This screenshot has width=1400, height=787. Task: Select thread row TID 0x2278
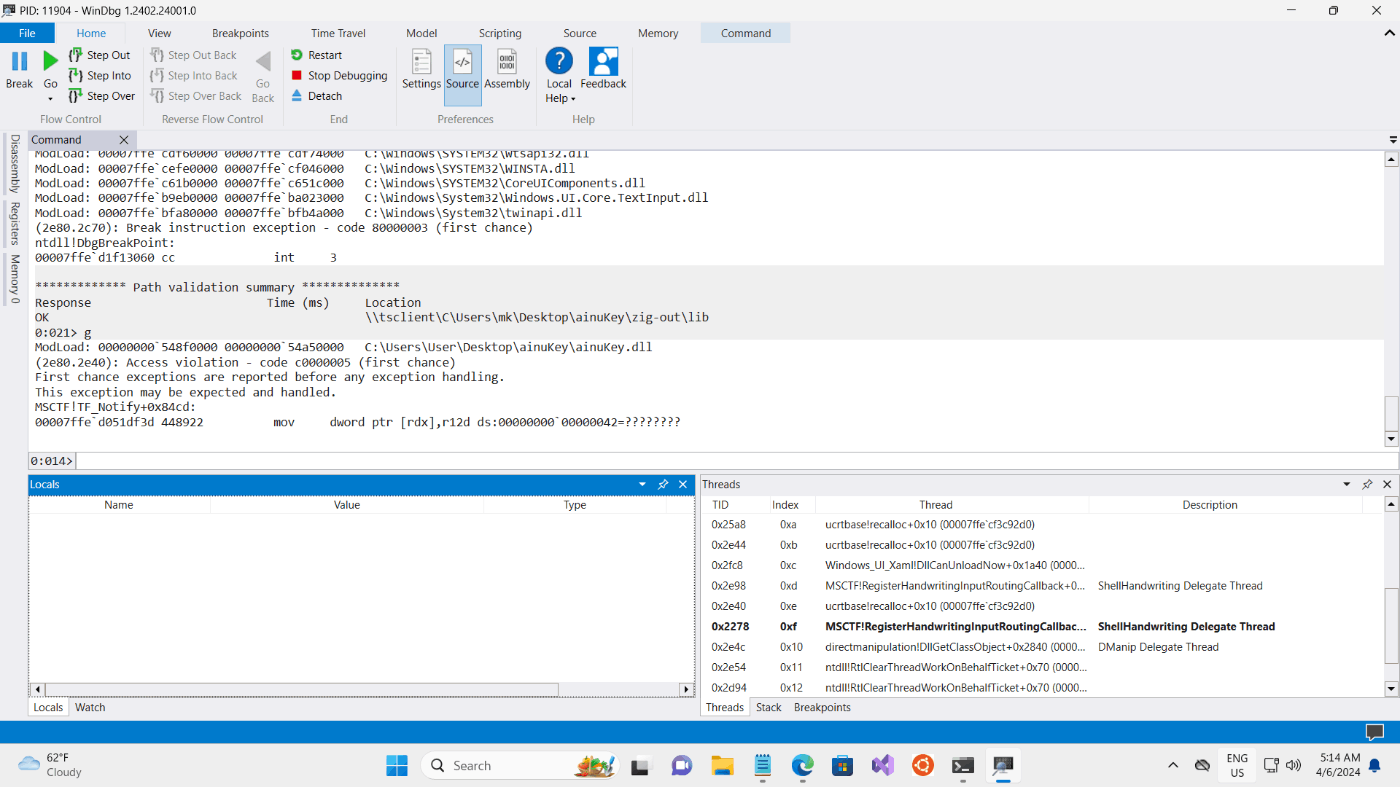tap(1043, 627)
